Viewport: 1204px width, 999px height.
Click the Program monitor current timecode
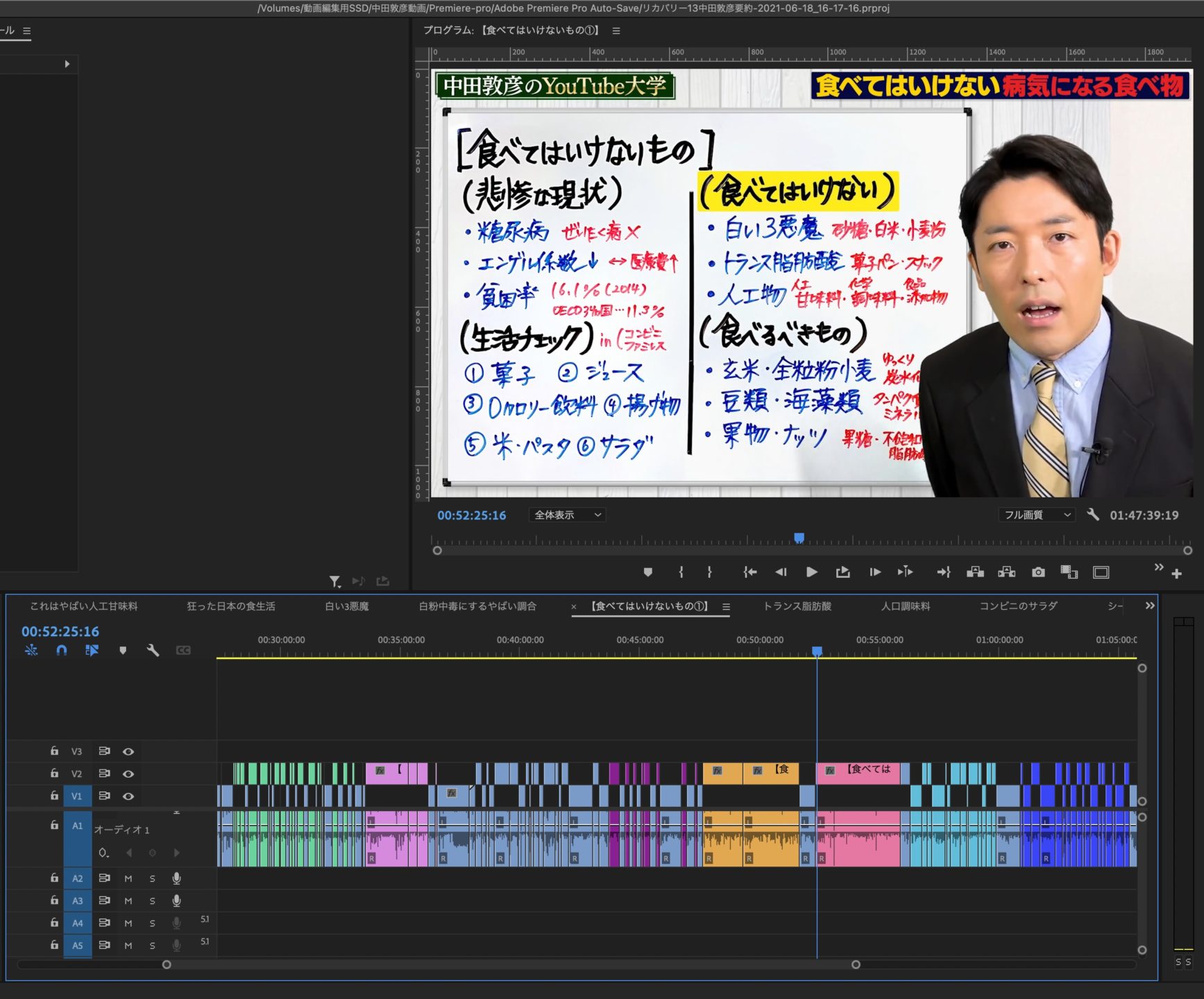(471, 515)
